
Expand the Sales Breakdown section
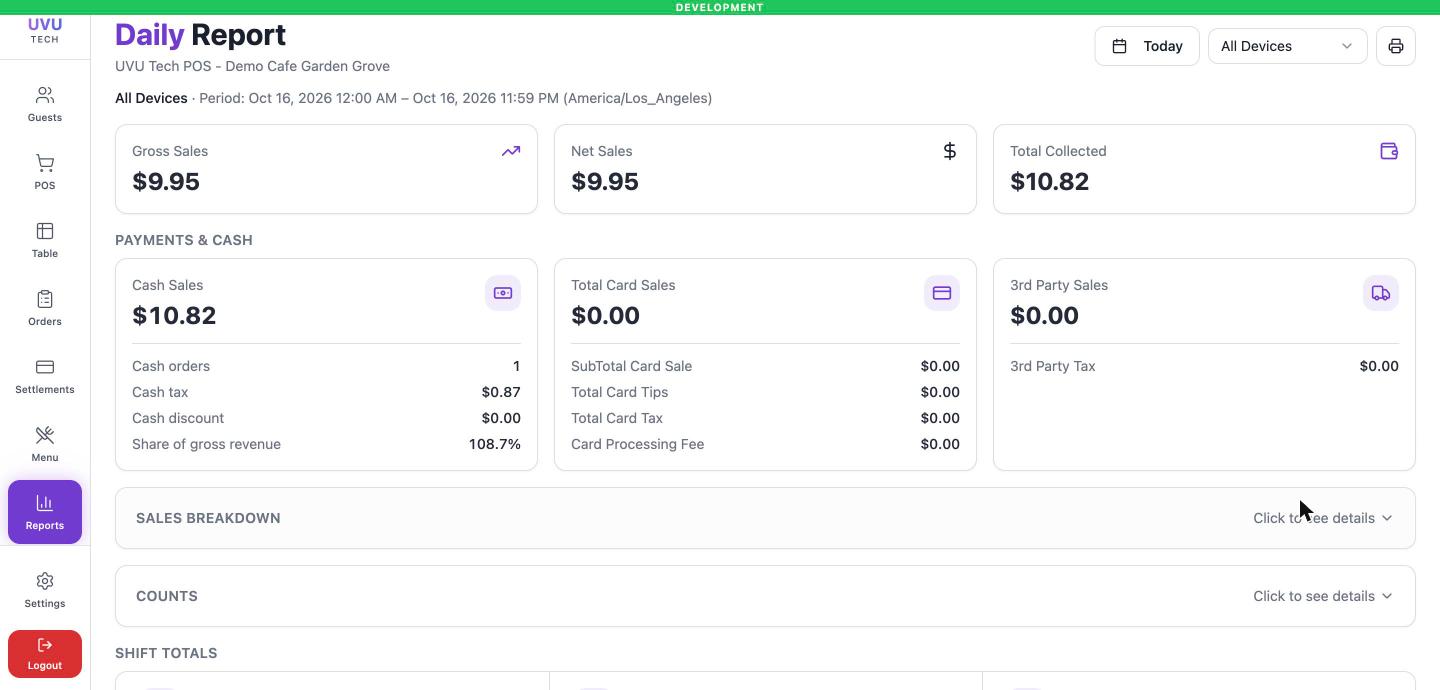(765, 518)
